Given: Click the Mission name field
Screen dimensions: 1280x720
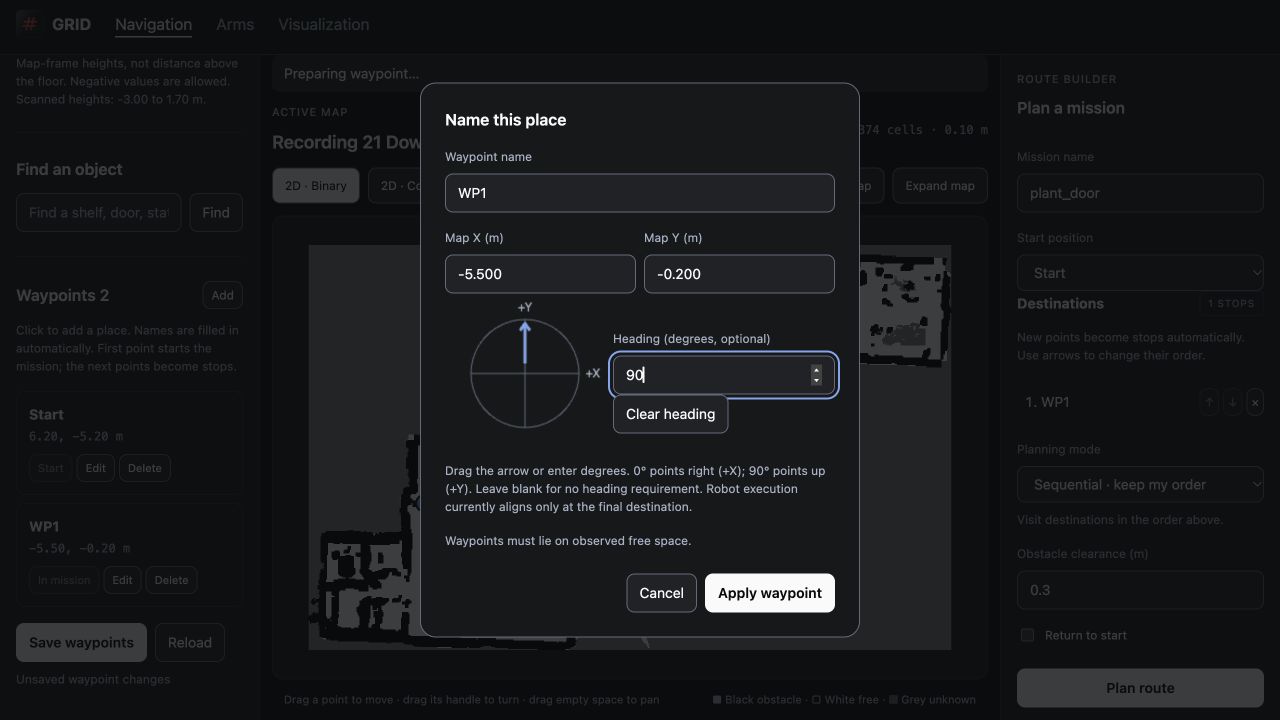Looking at the screenshot, I should point(1140,193).
